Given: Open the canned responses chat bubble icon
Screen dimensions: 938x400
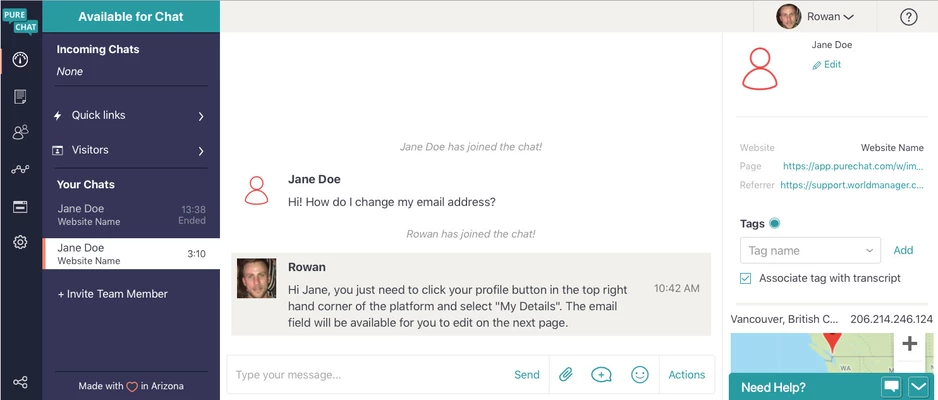Looking at the screenshot, I should pos(601,375).
